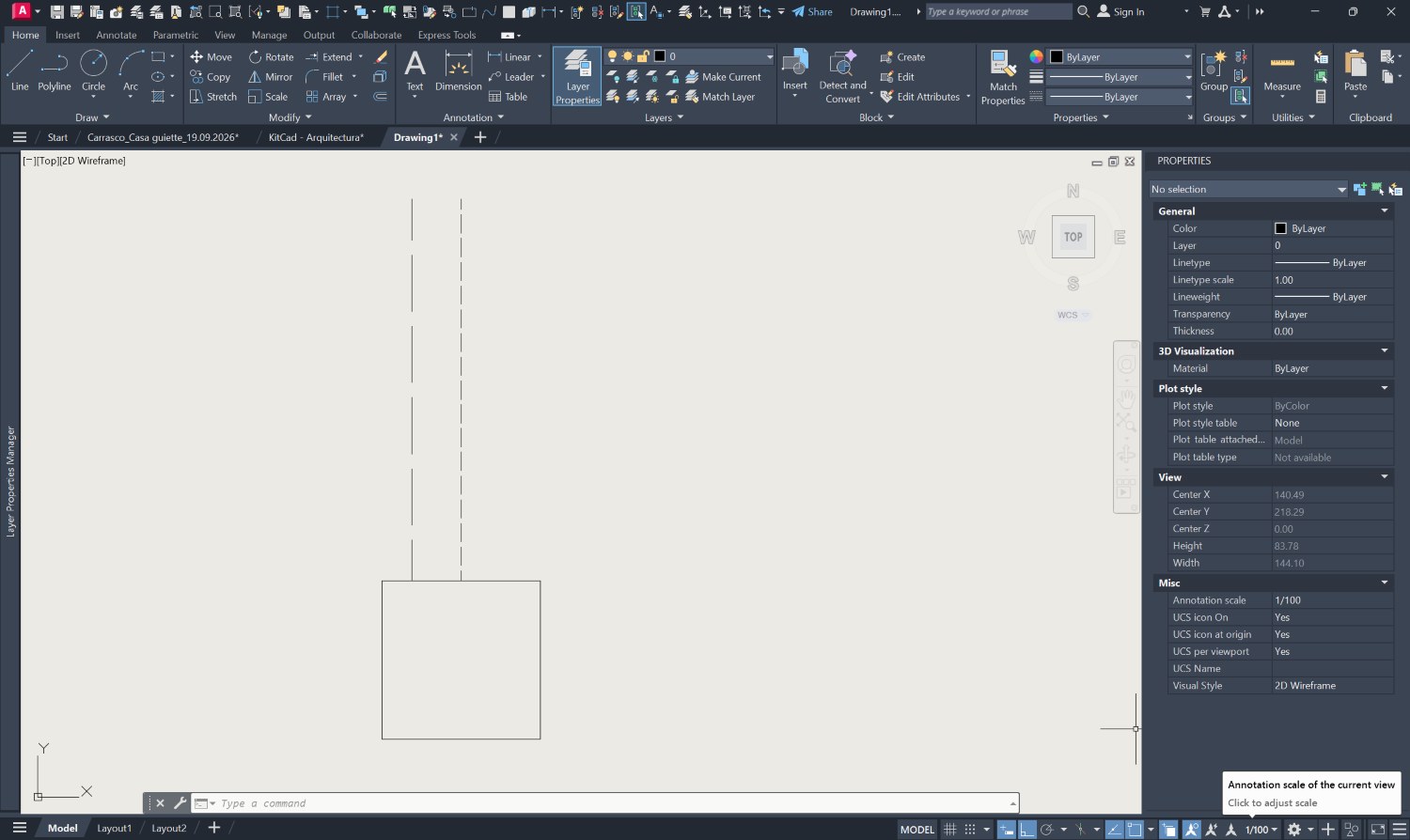Switch to Layout1 tab
The height and width of the screenshot is (840, 1410).
(114, 829)
